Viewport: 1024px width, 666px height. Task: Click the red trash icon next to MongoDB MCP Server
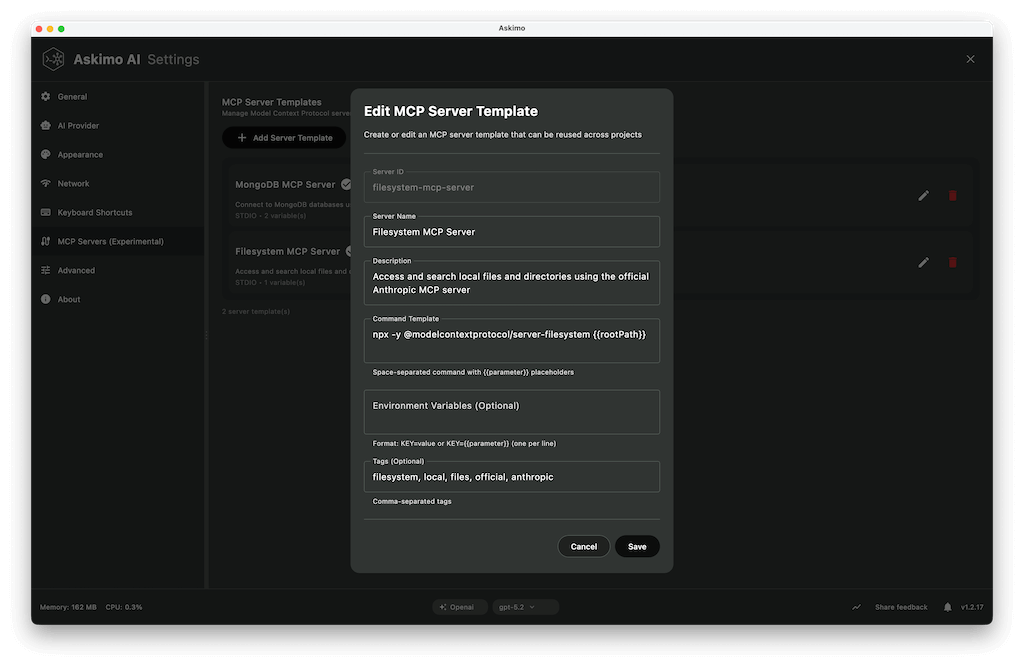click(x=952, y=196)
